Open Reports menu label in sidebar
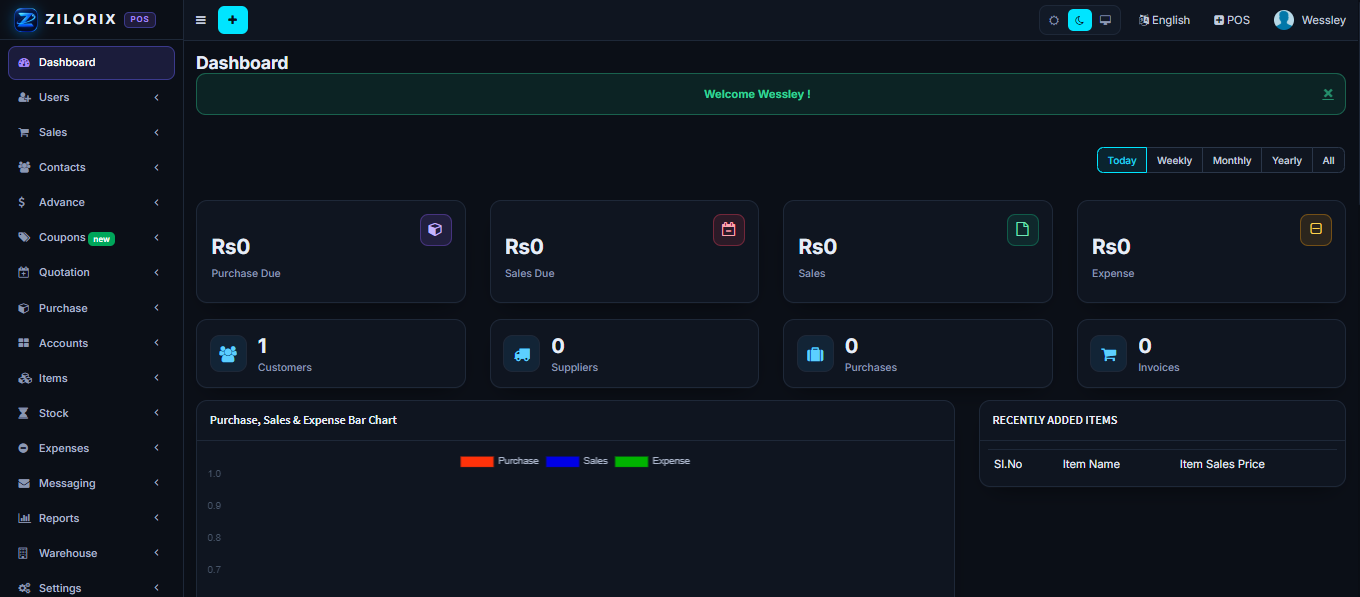1360x597 pixels. tap(59, 518)
